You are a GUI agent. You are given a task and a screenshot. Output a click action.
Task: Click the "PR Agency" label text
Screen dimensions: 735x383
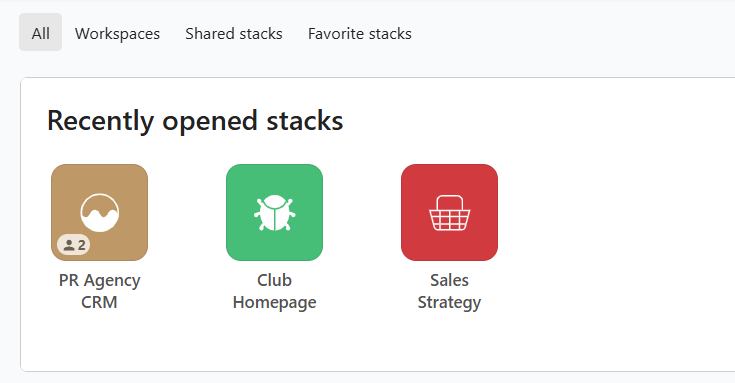click(99, 281)
